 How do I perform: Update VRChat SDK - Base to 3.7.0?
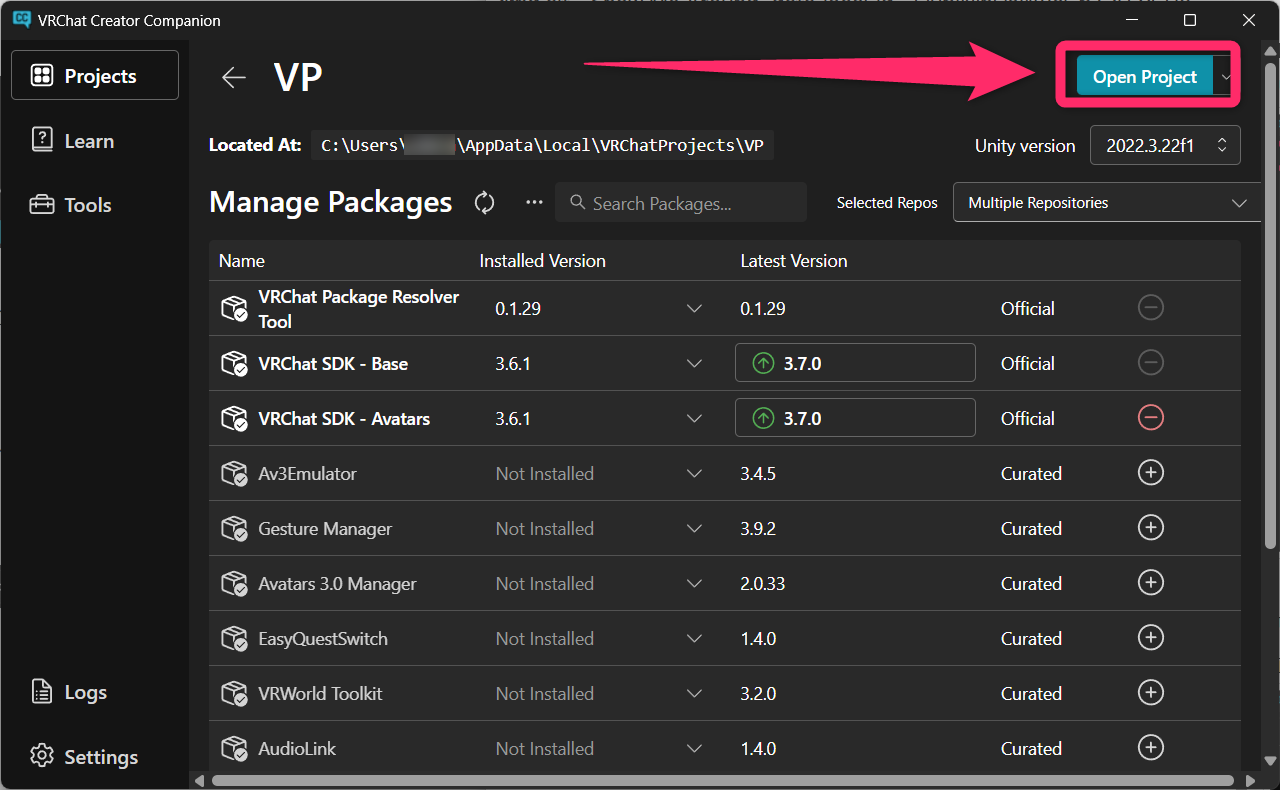(x=855, y=363)
